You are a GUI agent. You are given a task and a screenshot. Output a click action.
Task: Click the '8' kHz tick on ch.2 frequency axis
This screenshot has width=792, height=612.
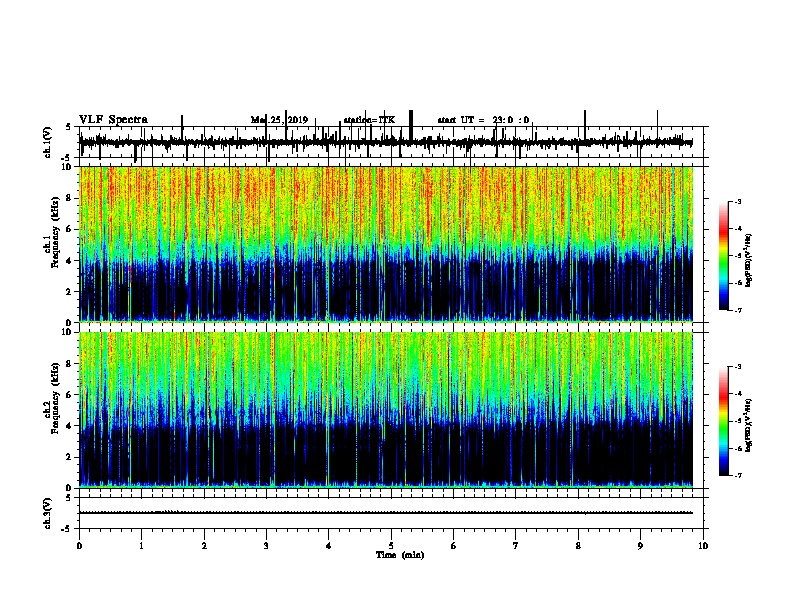[x=69, y=364]
